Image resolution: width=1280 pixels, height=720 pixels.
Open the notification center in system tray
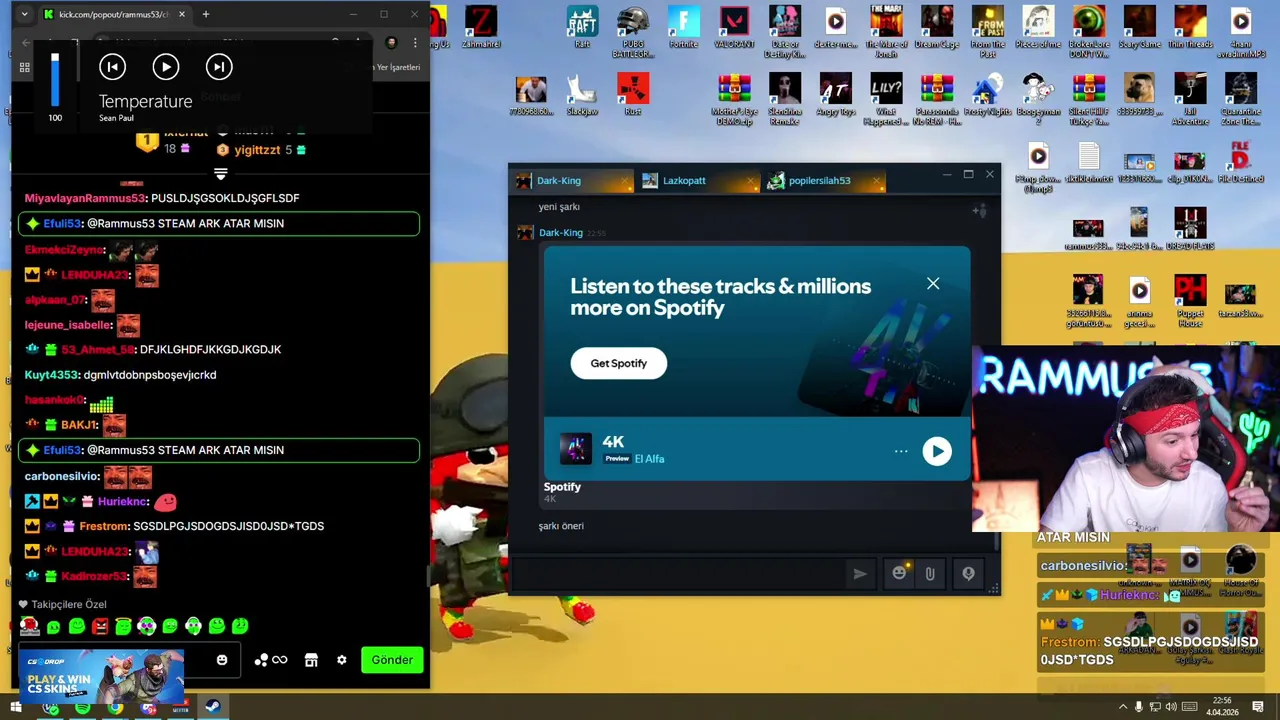(x=1259, y=707)
